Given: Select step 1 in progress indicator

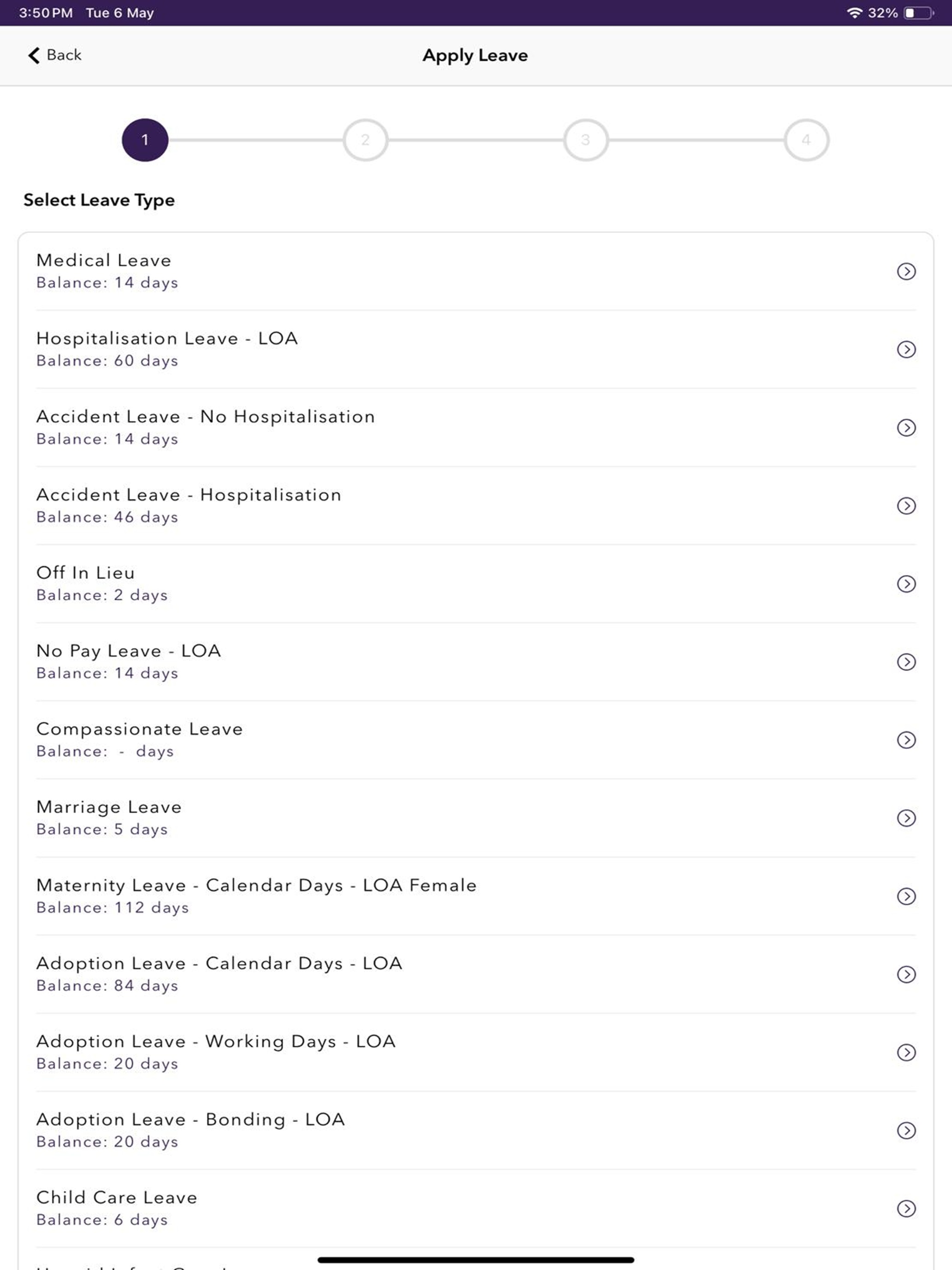Looking at the screenshot, I should pyautogui.click(x=145, y=140).
